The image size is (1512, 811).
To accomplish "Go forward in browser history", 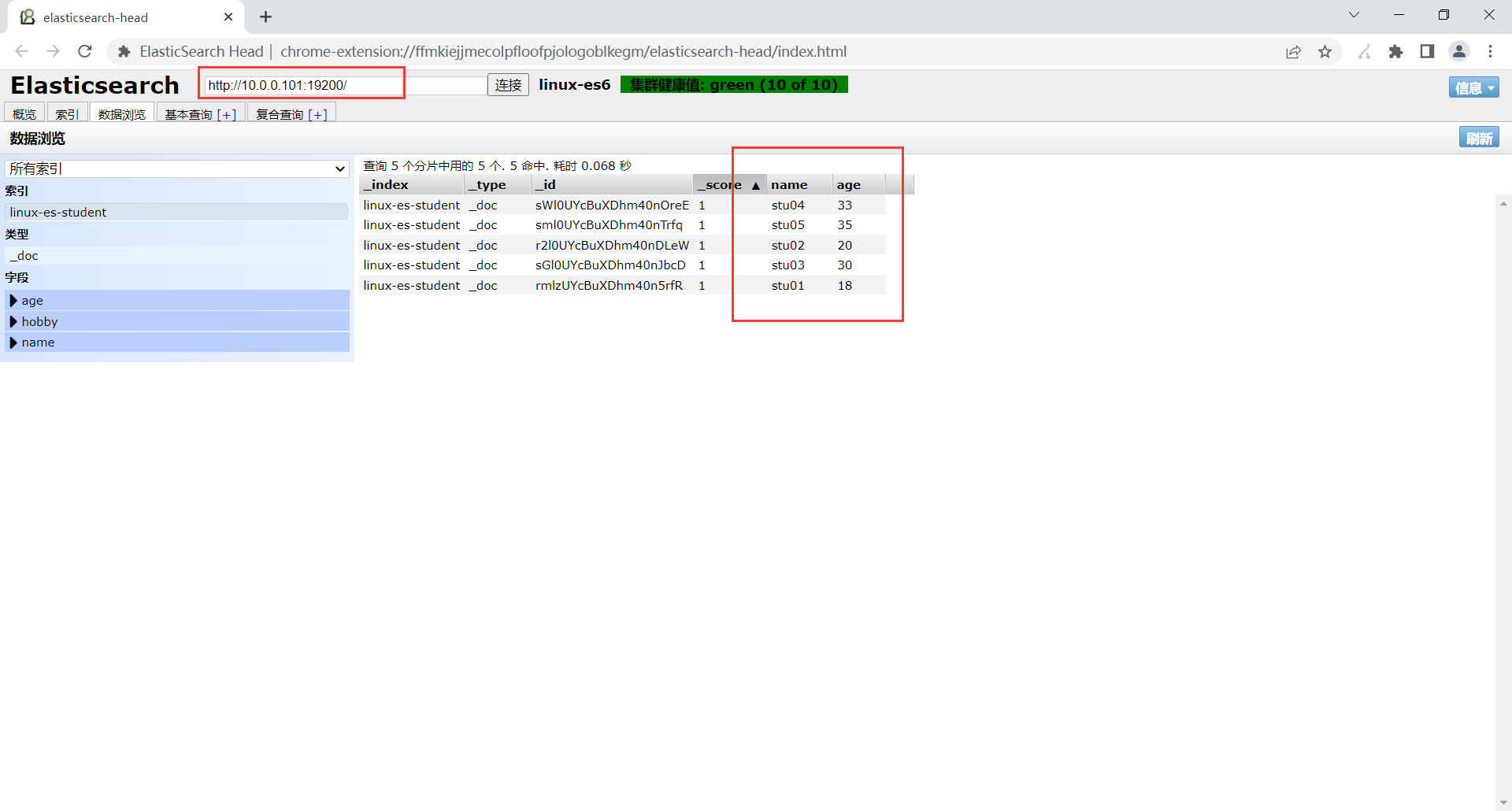I will 53,51.
